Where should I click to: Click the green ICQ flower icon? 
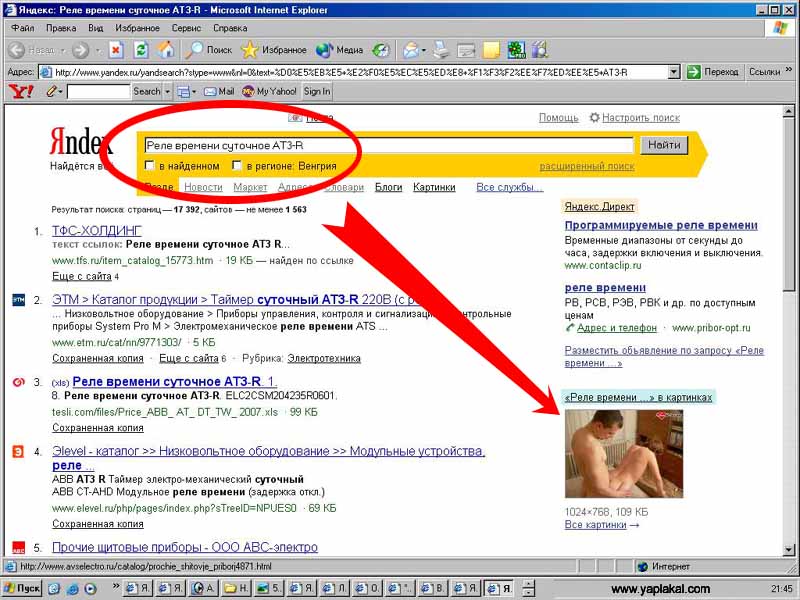point(516,50)
